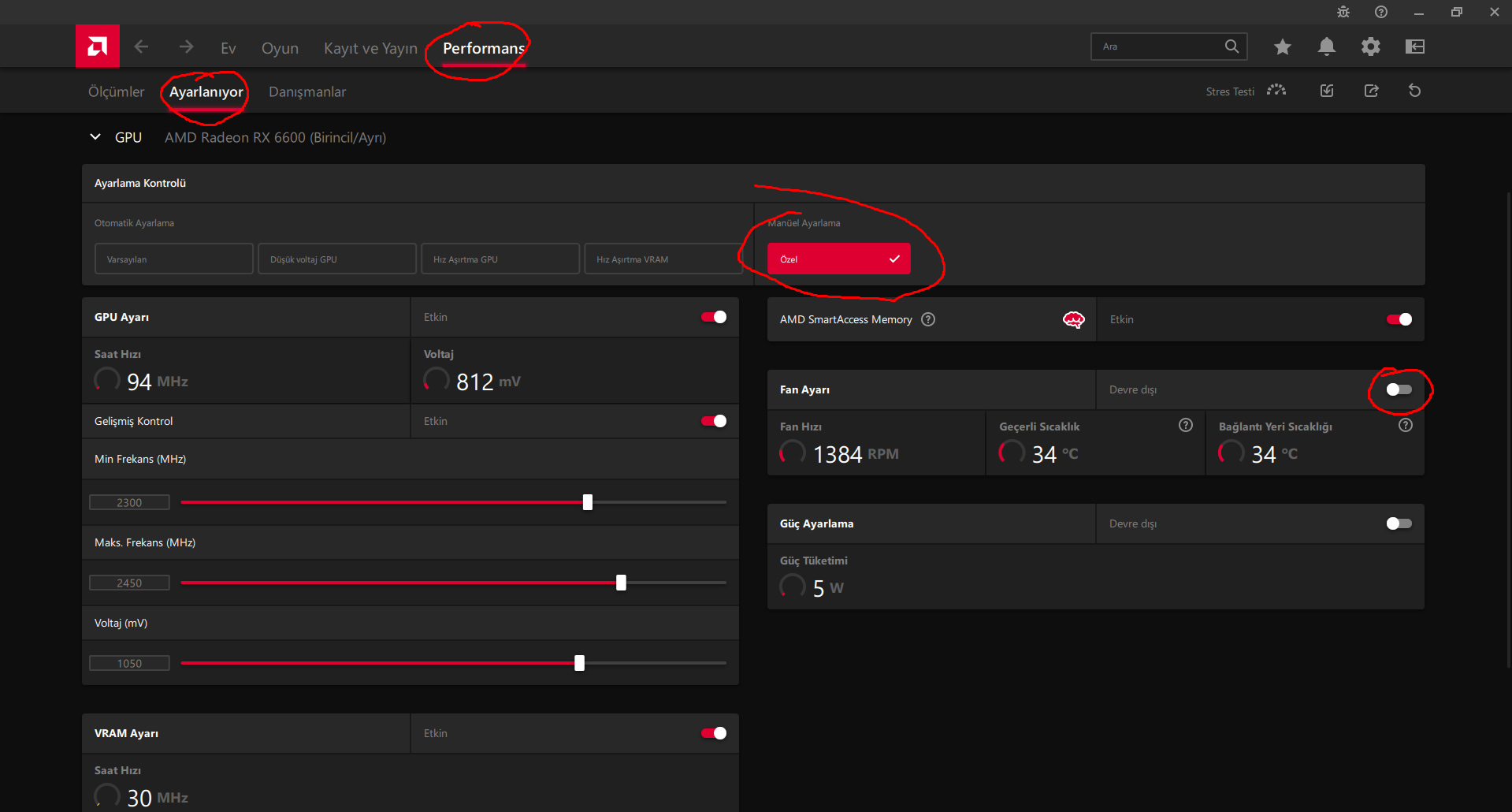
Task: Disable the GPU Ayarı toggle
Action: pyautogui.click(x=714, y=317)
